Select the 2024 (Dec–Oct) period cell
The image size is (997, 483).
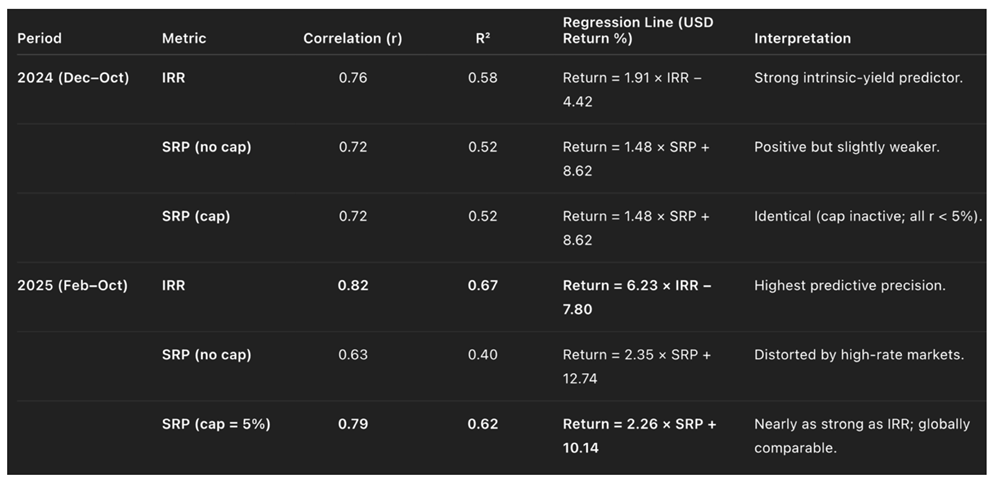73,78
